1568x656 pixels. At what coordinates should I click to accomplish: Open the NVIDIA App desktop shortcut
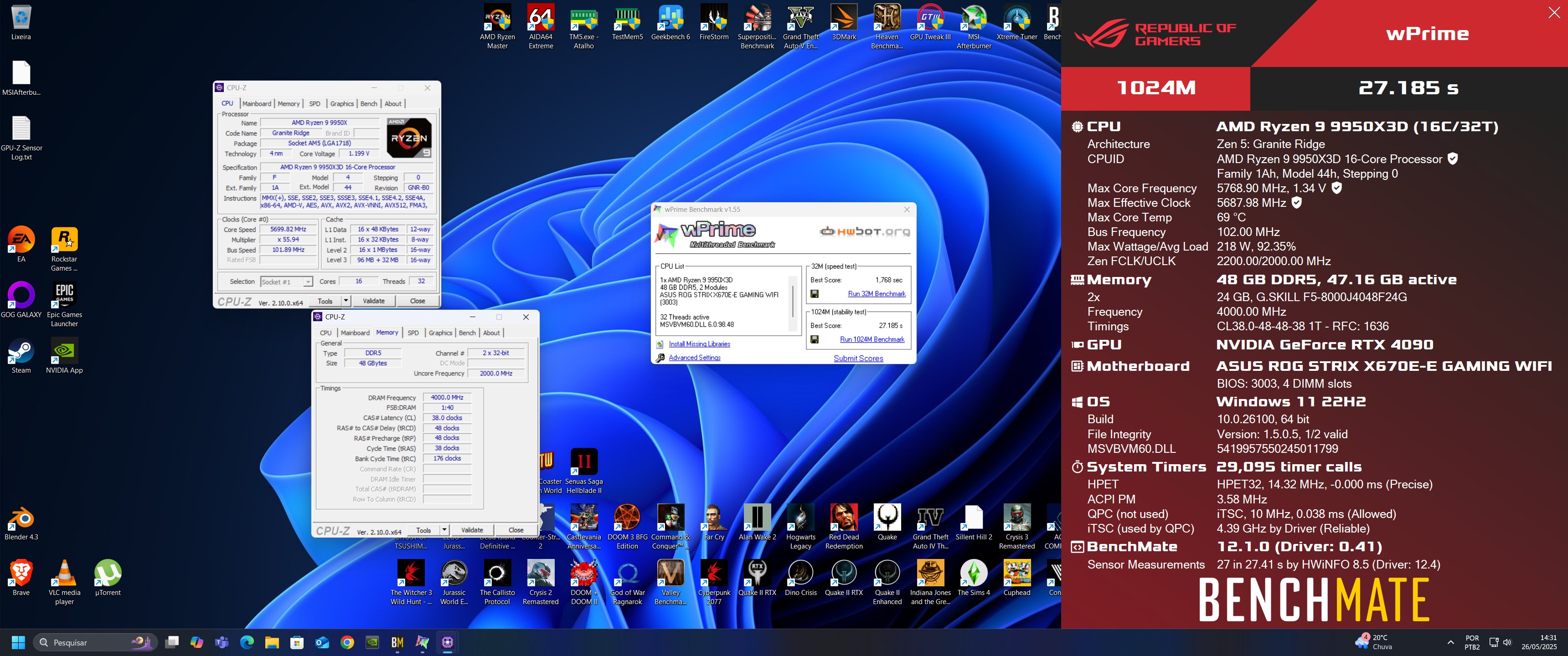point(65,356)
